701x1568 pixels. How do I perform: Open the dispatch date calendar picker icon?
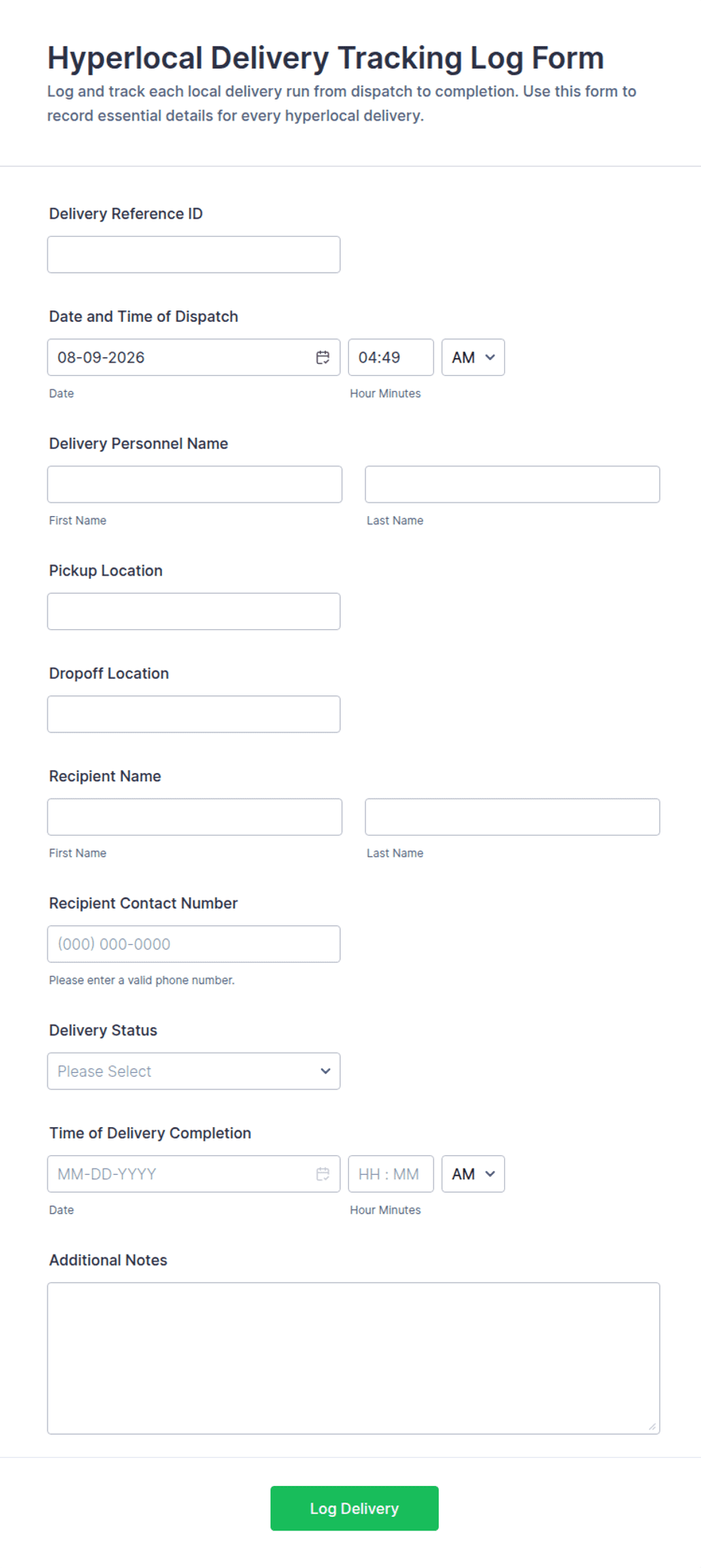click(323, 357)
